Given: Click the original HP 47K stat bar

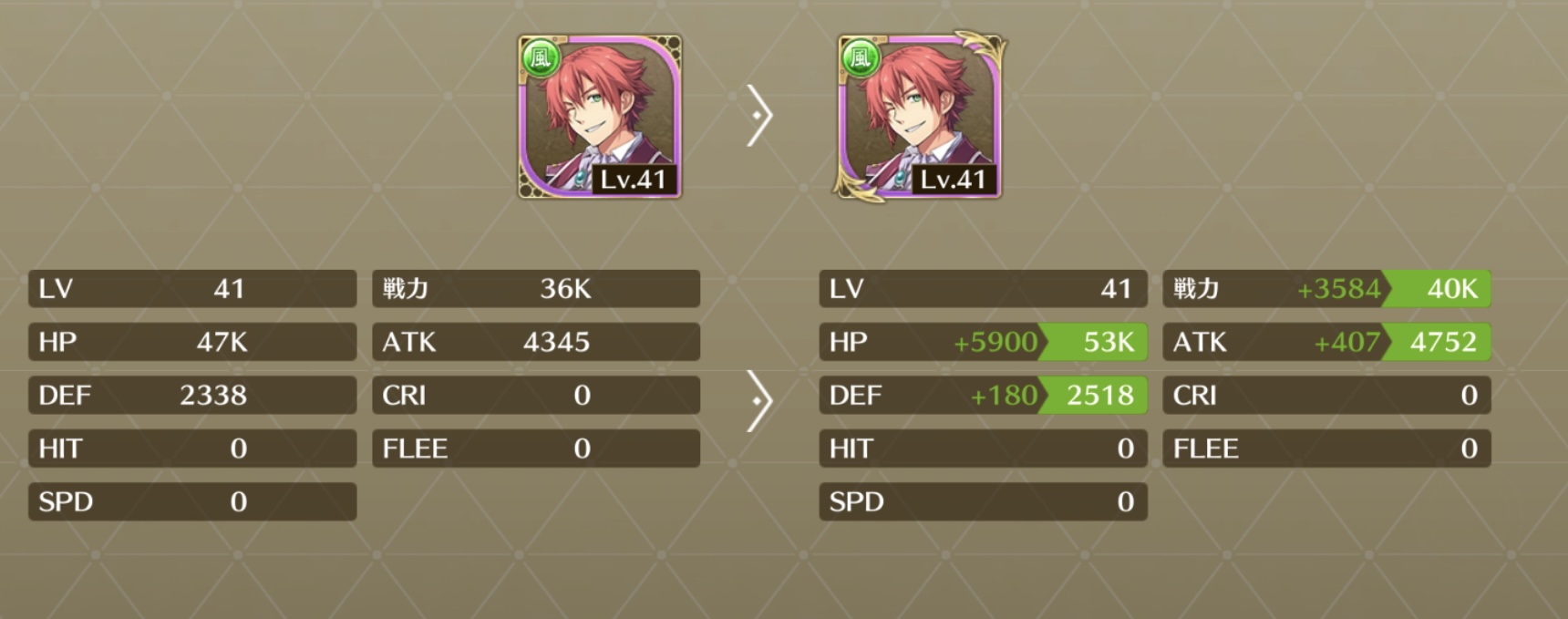Looking at the screenshot, I should (192, 342).
